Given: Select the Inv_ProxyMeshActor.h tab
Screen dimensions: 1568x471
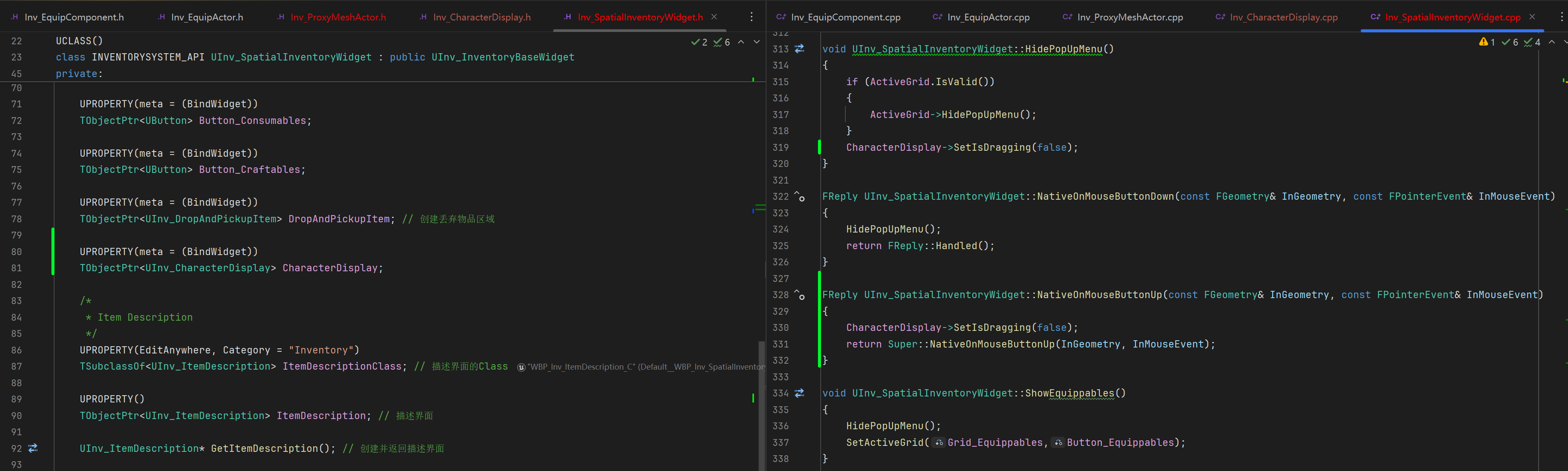Looking at the screenshot, I should [338, 17].
